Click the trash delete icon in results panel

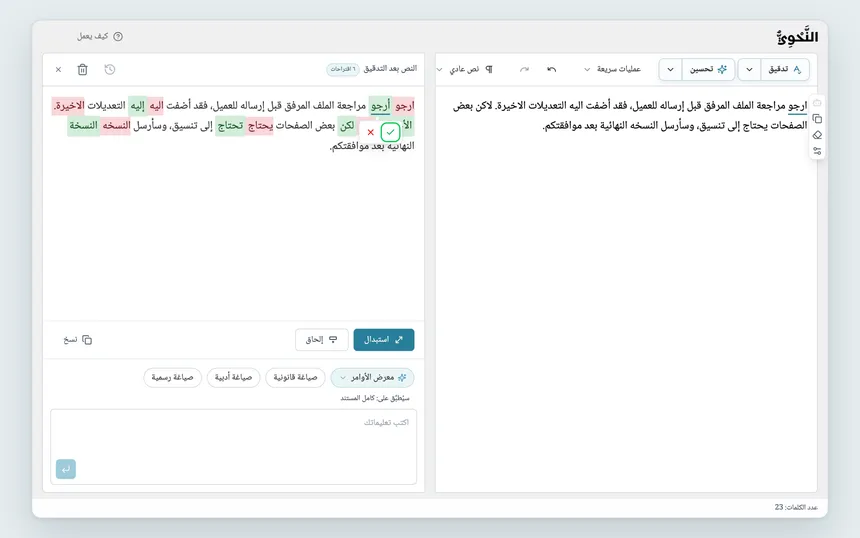pos(82,70)
